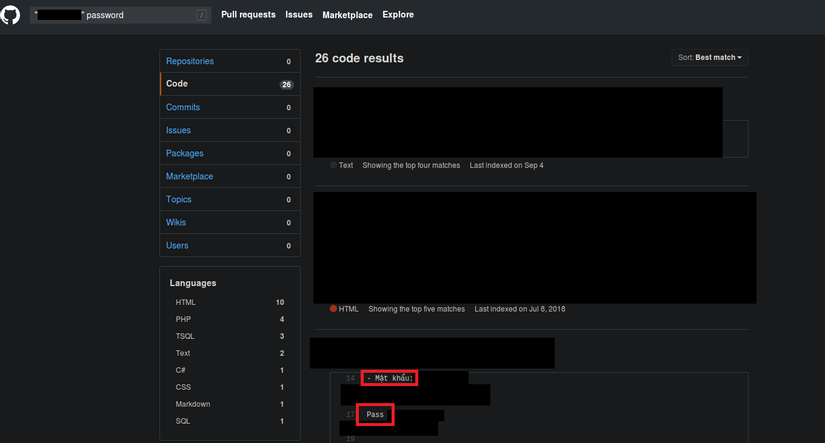This screenshot has height=443, width=825.
Task: Click 'Showing the top four matches' text
Action: coord(411,165)
